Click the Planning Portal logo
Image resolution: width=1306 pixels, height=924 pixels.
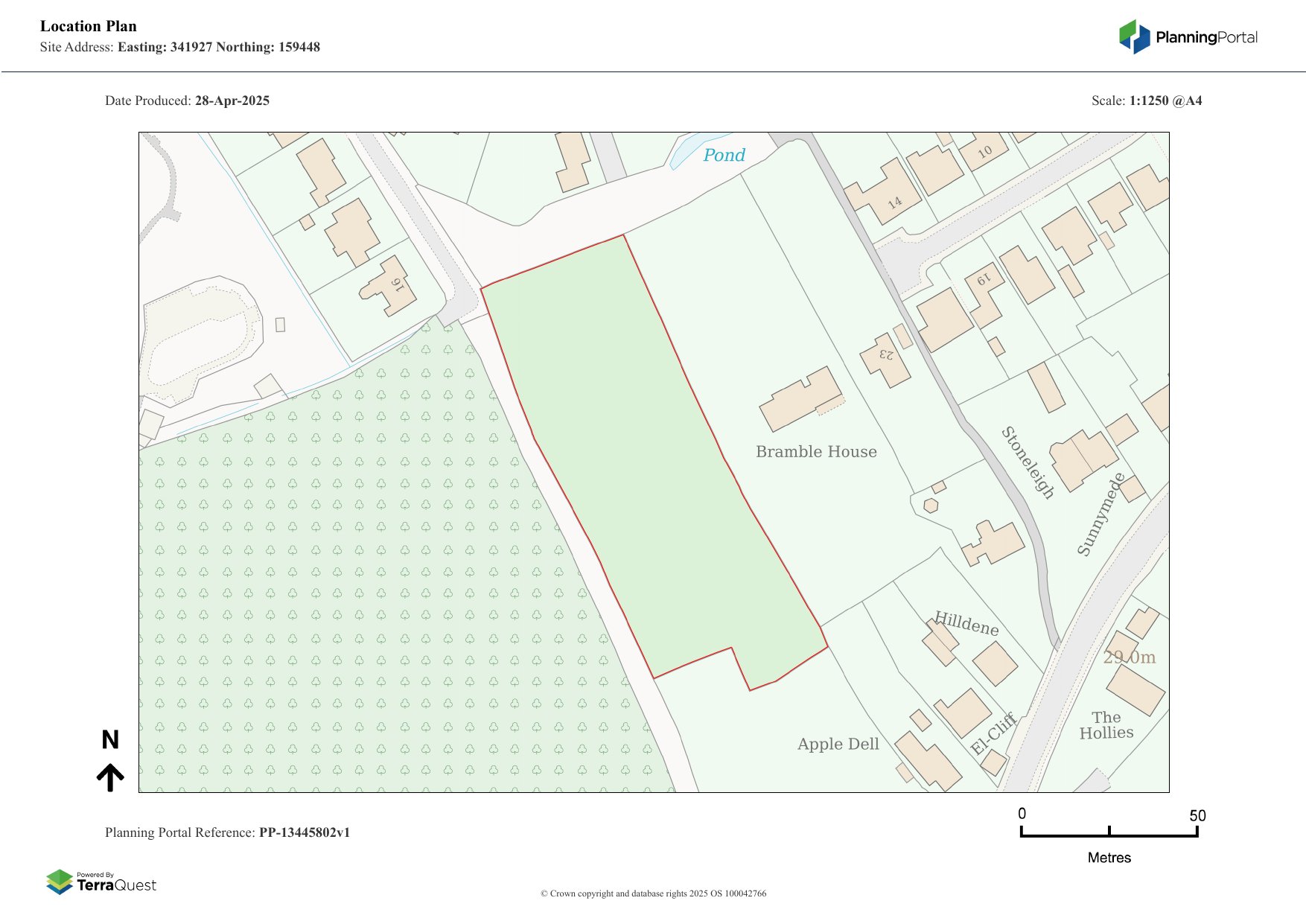pyautogui.click(x=1188, y=37)
